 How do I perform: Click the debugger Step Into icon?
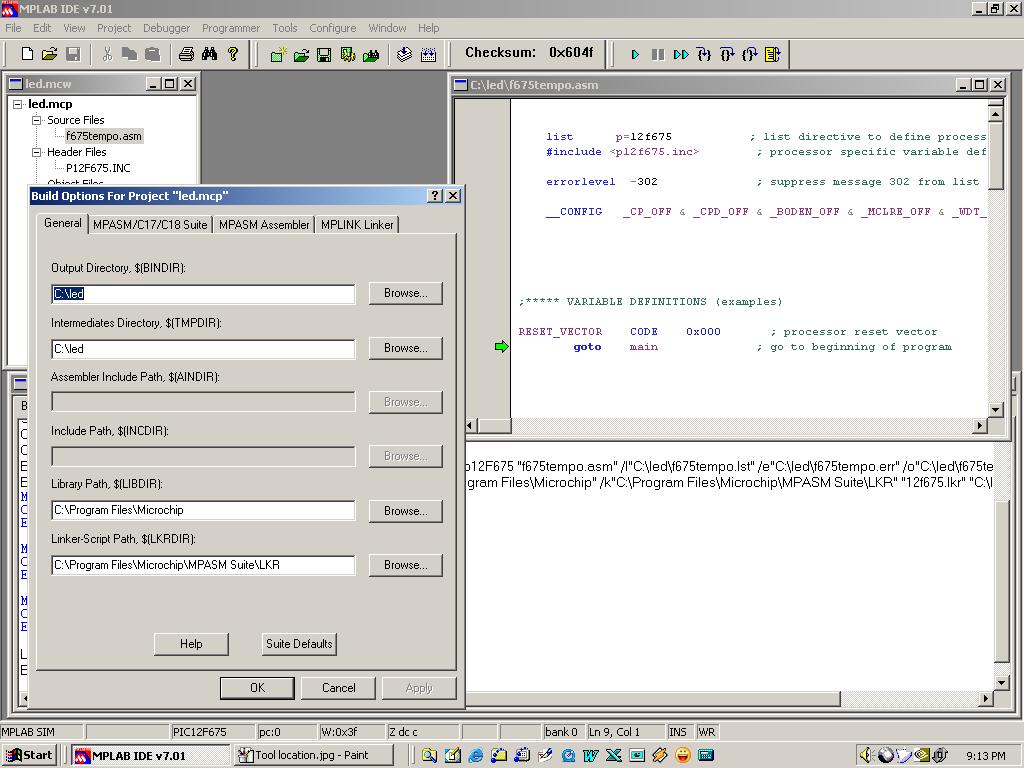704,54
